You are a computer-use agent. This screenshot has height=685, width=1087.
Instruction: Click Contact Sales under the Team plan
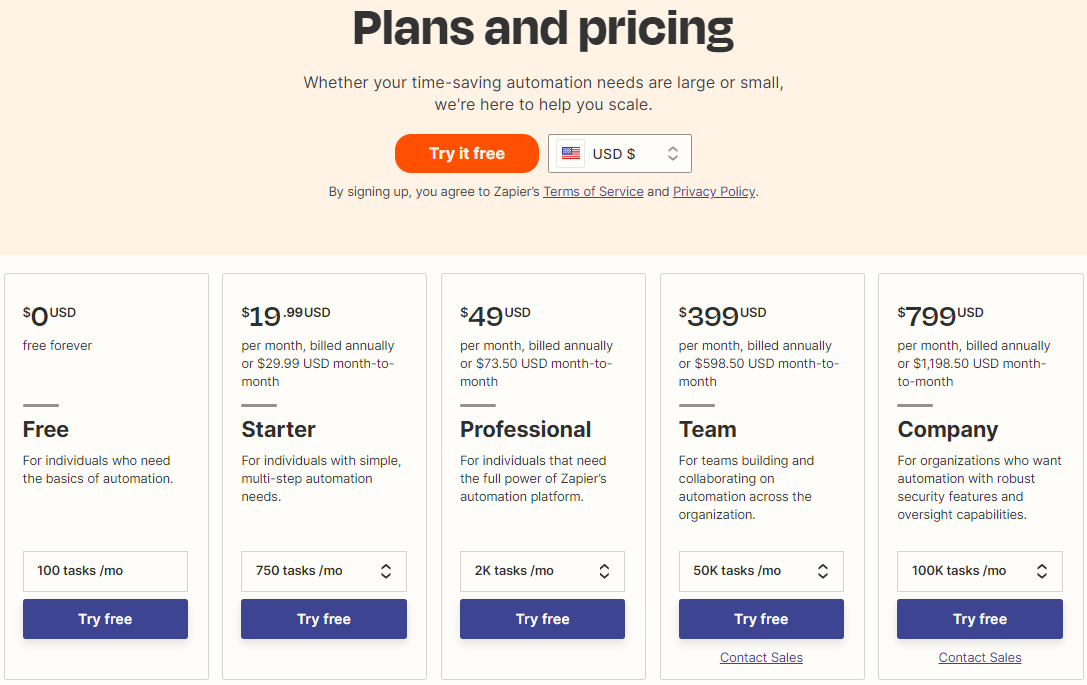[761, 657]
